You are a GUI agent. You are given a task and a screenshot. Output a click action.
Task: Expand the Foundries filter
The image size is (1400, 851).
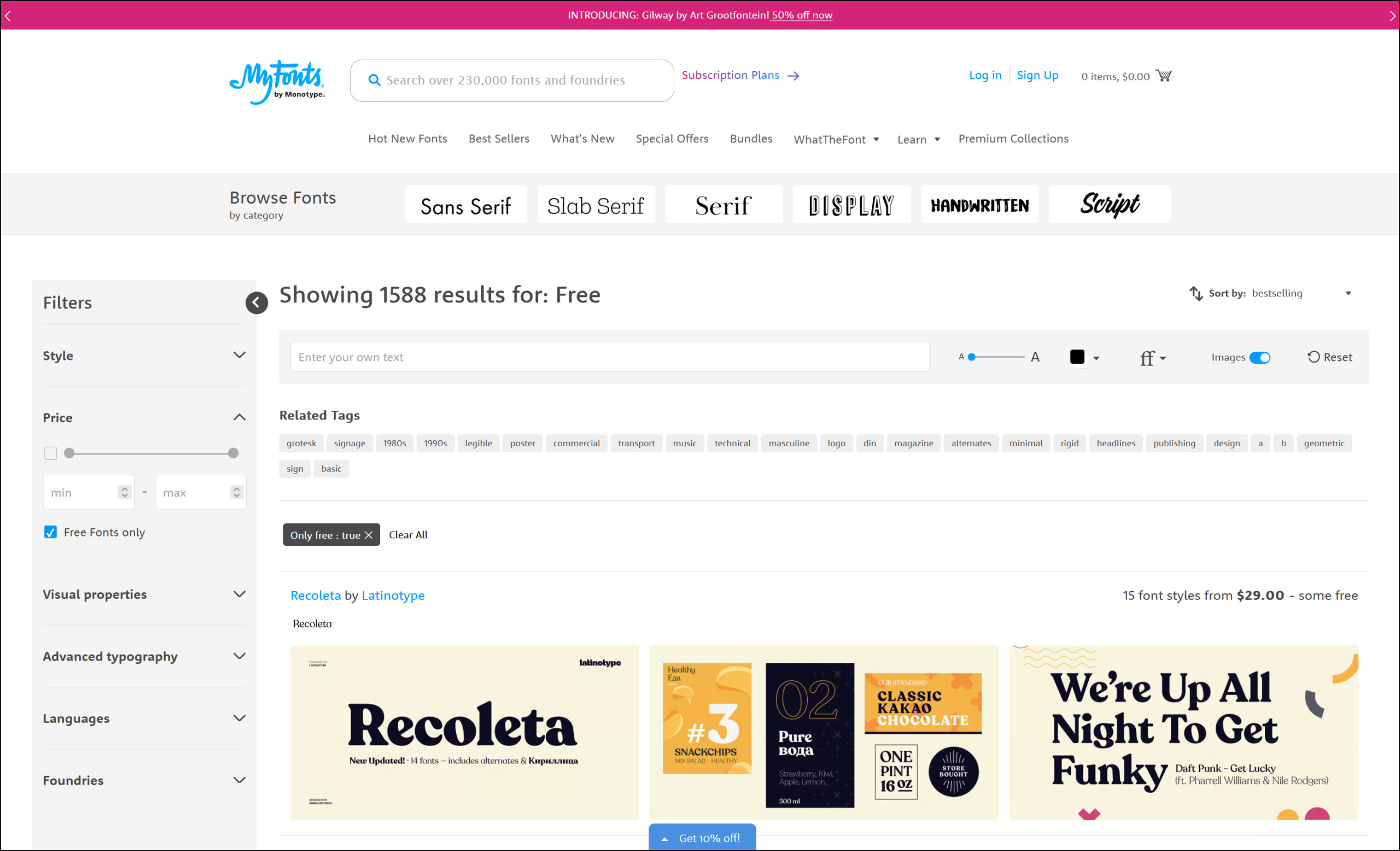coord(239,780)
